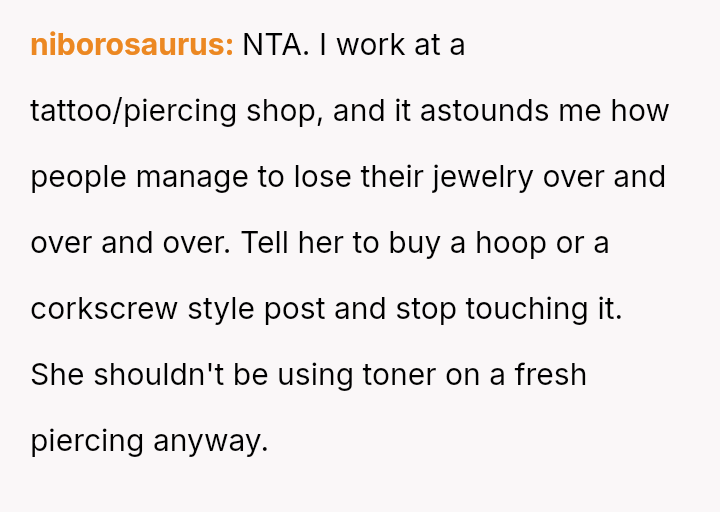Click the word Tell
The height and width of the screenshot is (512, 720).
point(264,243)
